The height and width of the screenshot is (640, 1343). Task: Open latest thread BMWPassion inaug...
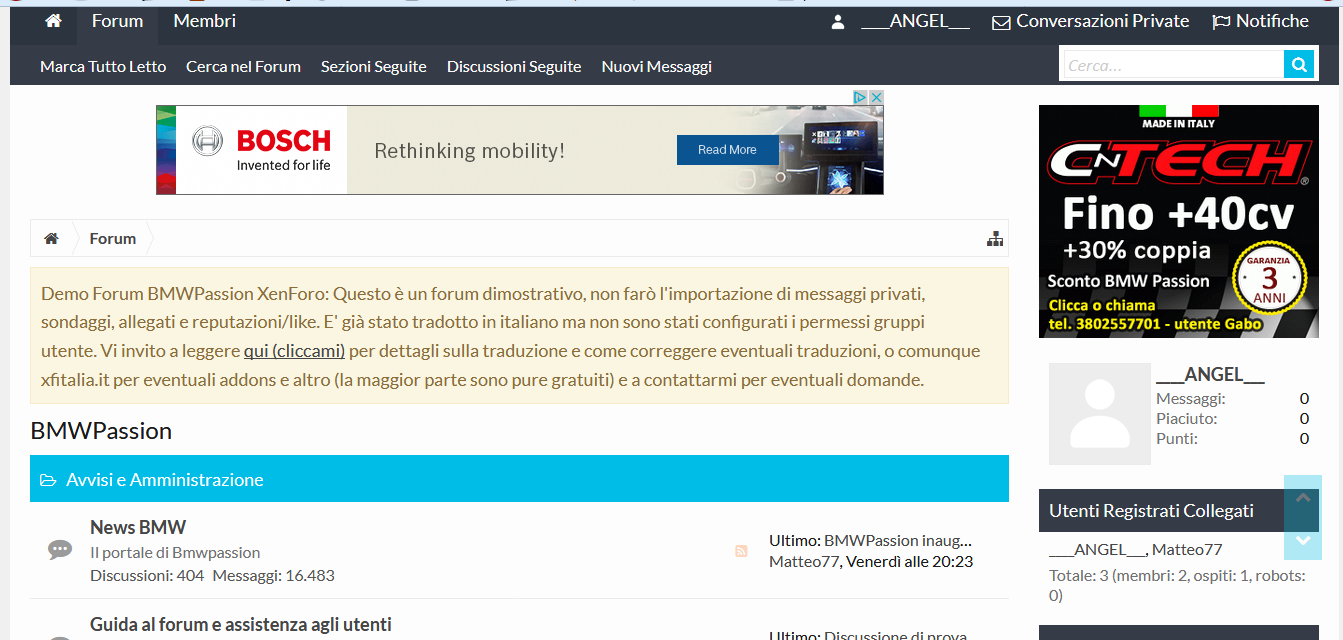[x=898, y=540]
